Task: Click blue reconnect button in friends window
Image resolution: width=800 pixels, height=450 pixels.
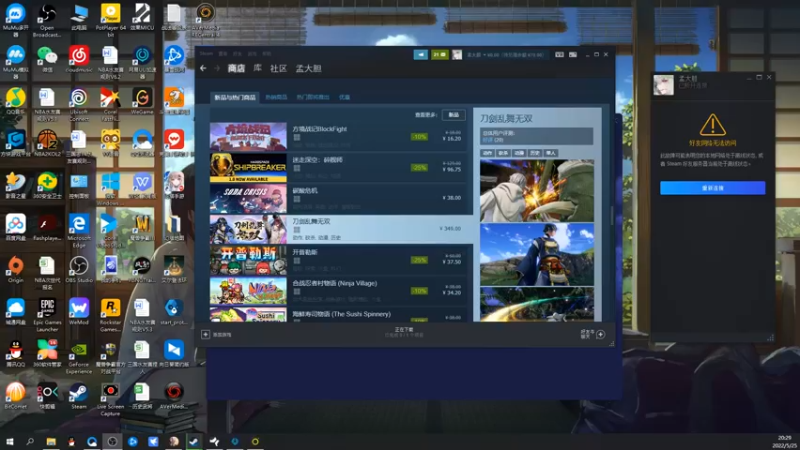Action: click(x=712, y=188)
